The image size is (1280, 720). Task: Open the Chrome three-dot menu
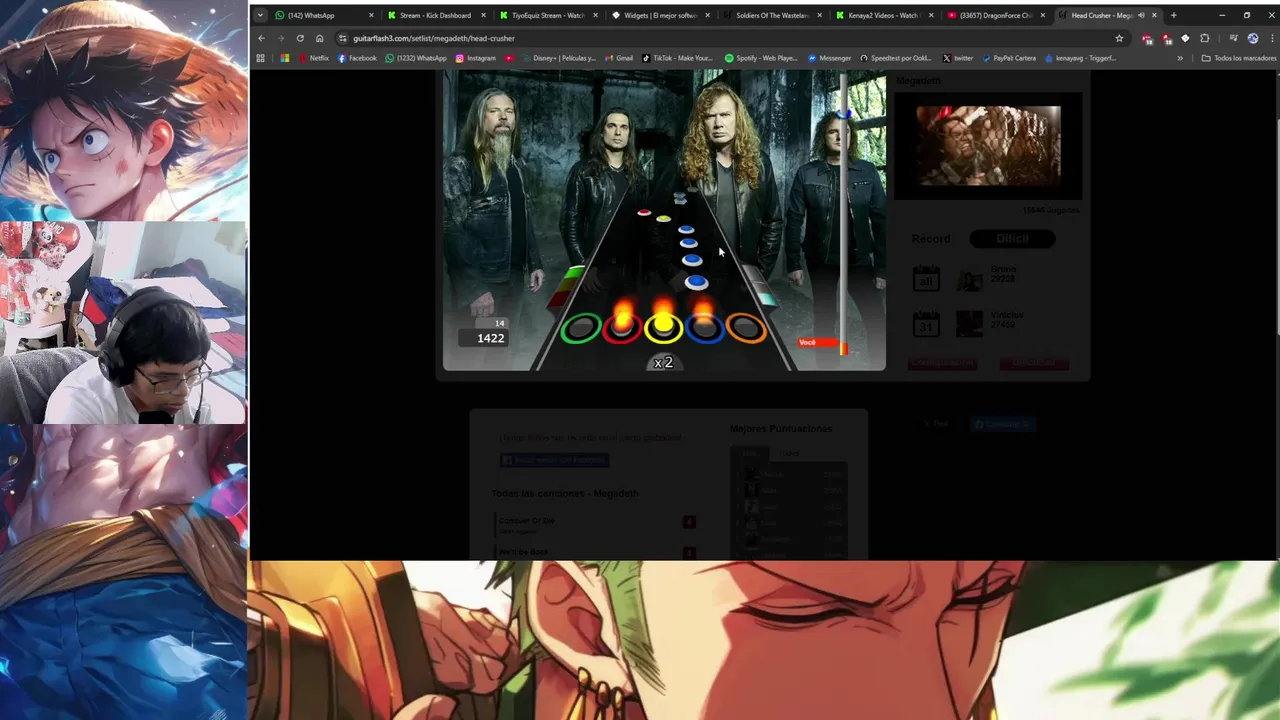tap(1270, 38)
